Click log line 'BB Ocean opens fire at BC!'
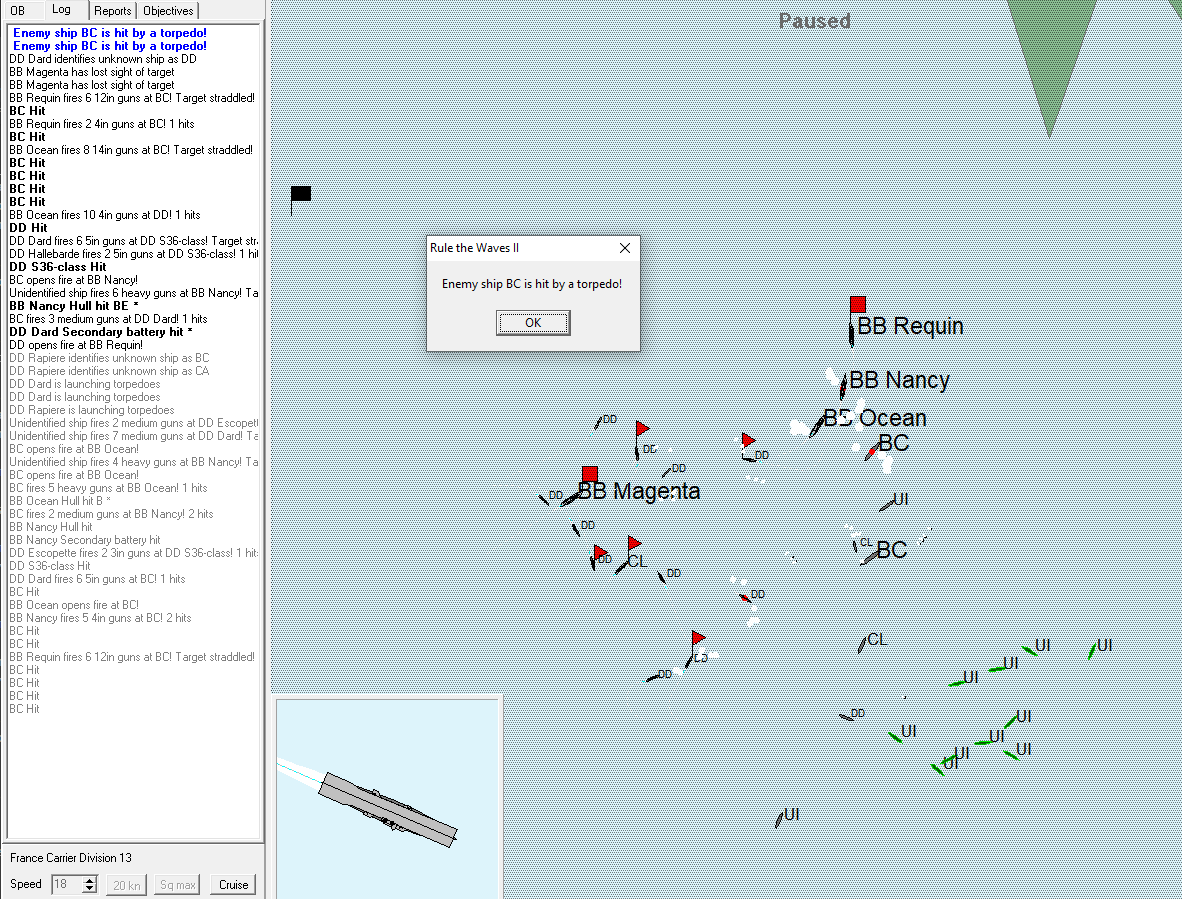1182x899 pixels. coord(74,604)
